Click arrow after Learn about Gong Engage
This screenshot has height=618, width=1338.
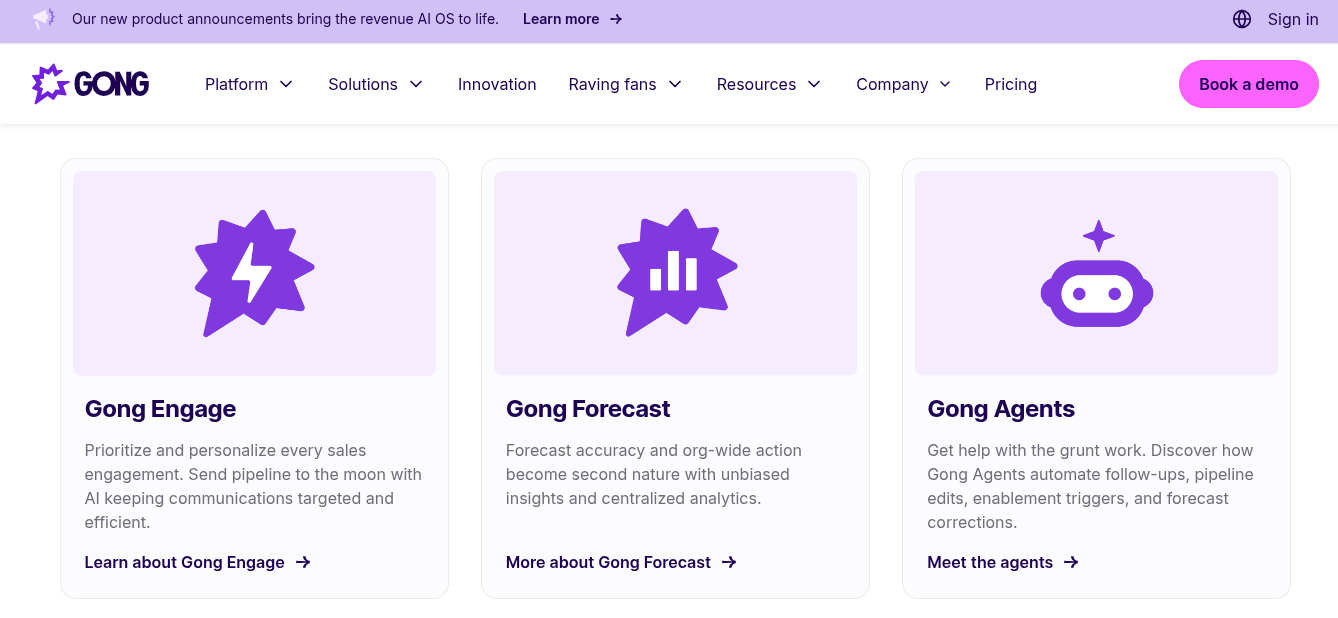303,562
